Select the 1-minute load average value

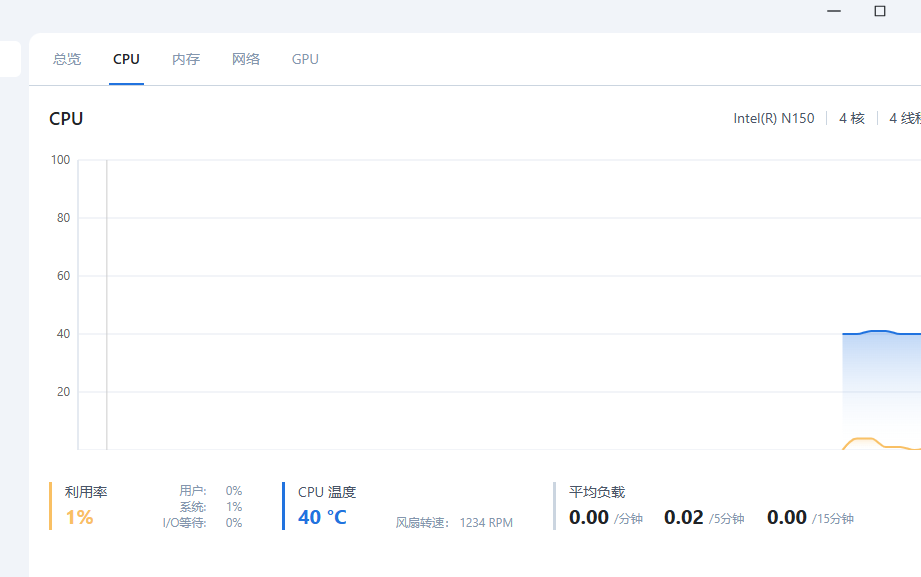click(x=589, y=517)
